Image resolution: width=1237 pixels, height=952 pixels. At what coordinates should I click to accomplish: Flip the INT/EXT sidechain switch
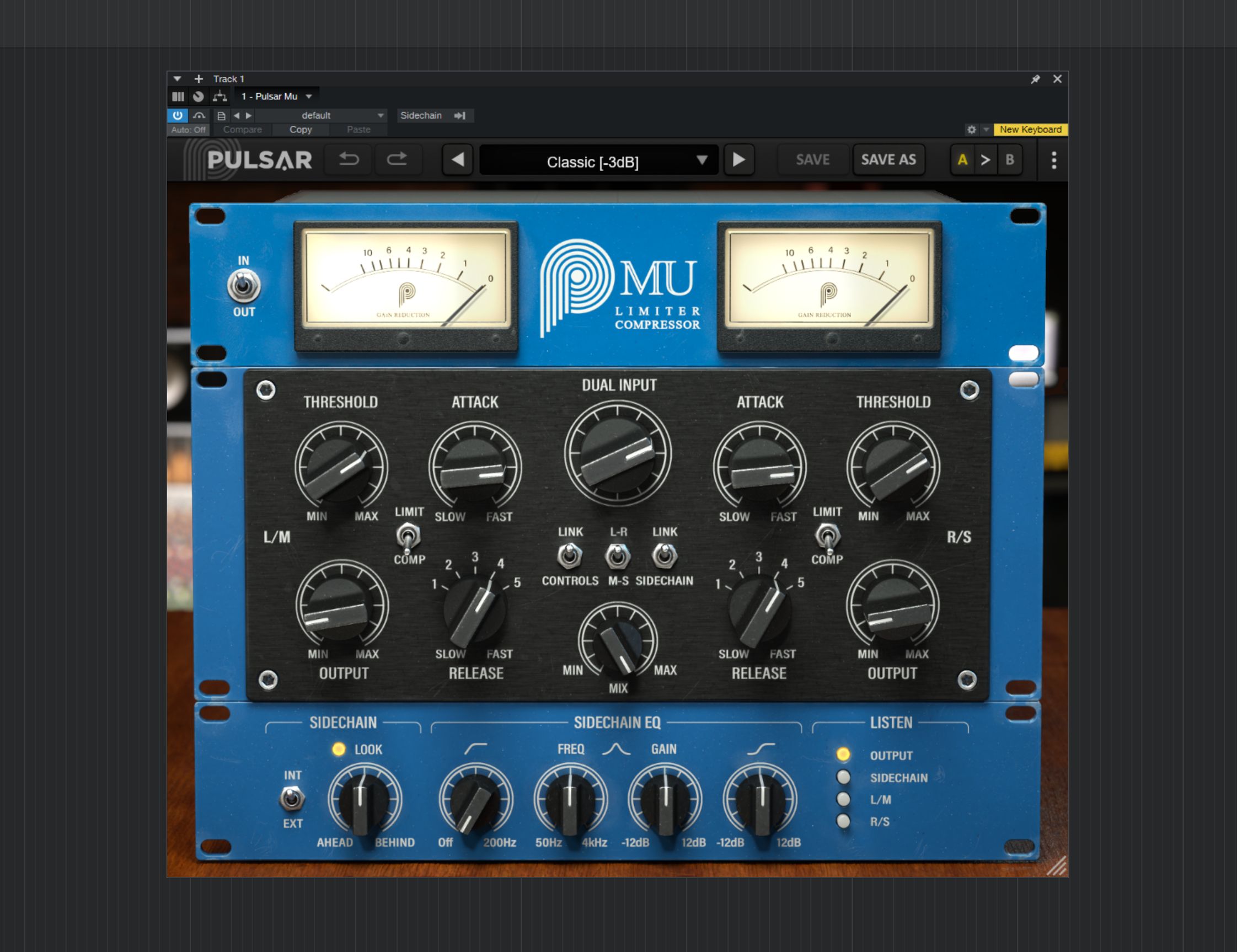pos(292,799)
